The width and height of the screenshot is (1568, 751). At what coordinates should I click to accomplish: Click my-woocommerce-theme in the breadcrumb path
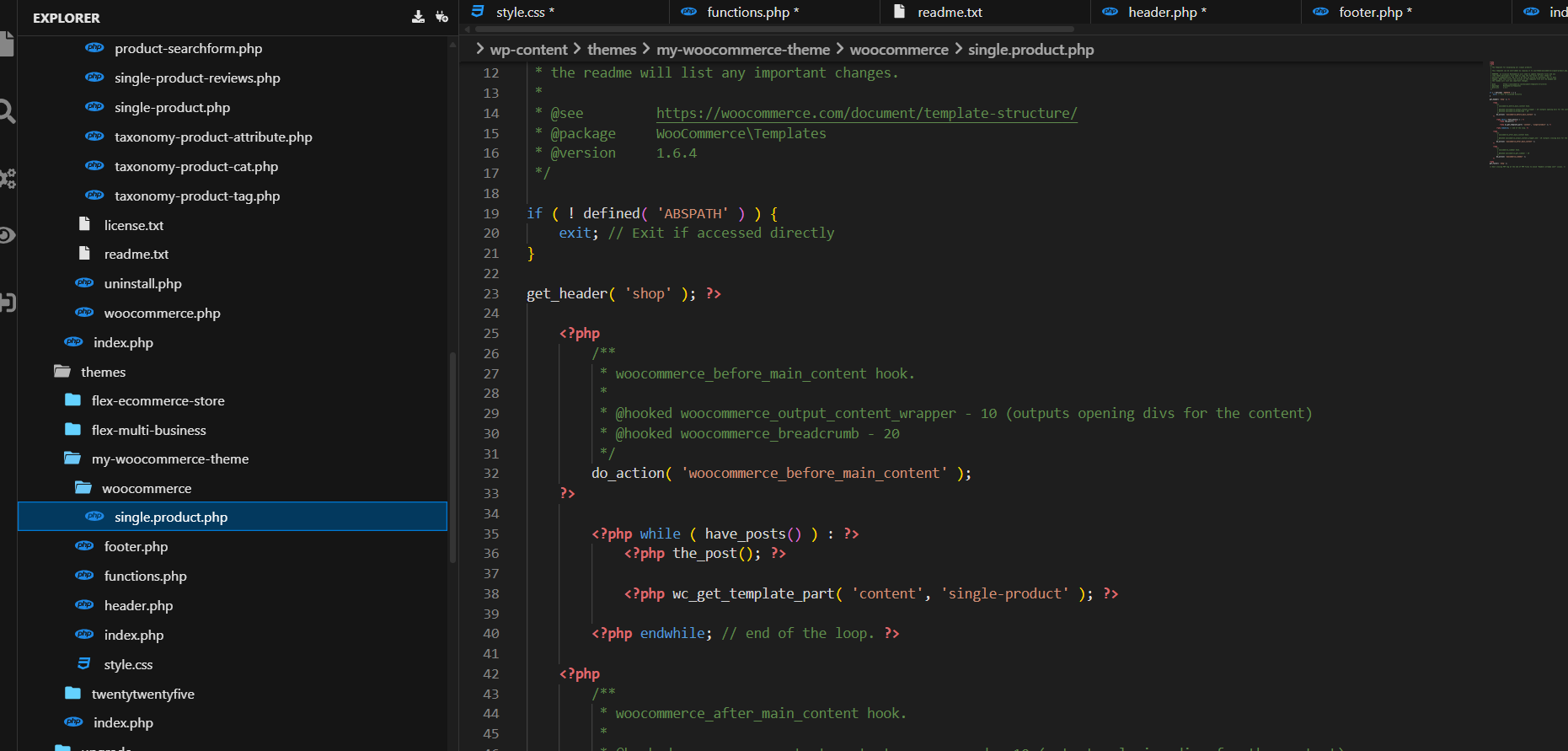pos(743,50)
